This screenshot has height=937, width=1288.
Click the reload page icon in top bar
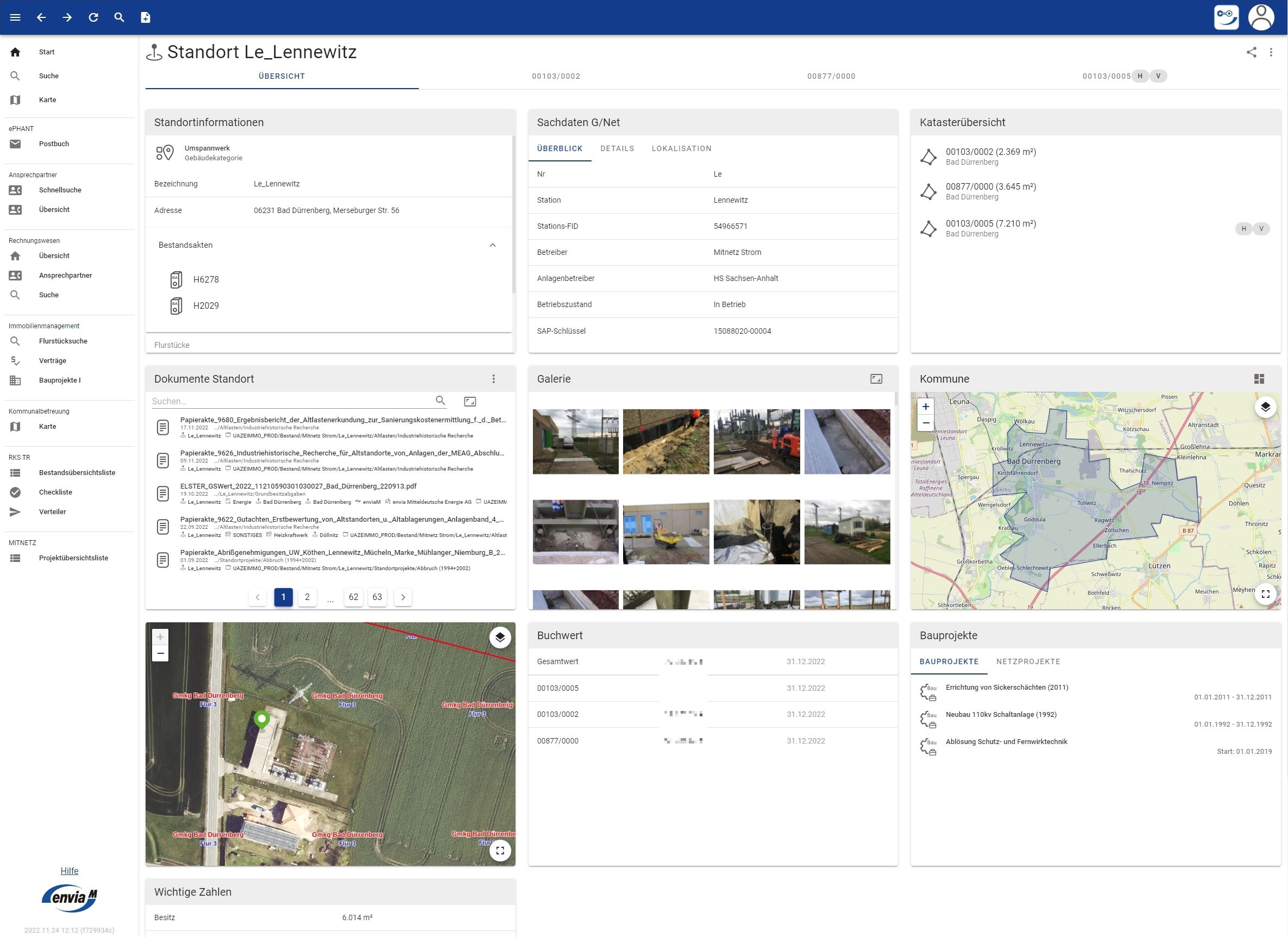[93, 17]
